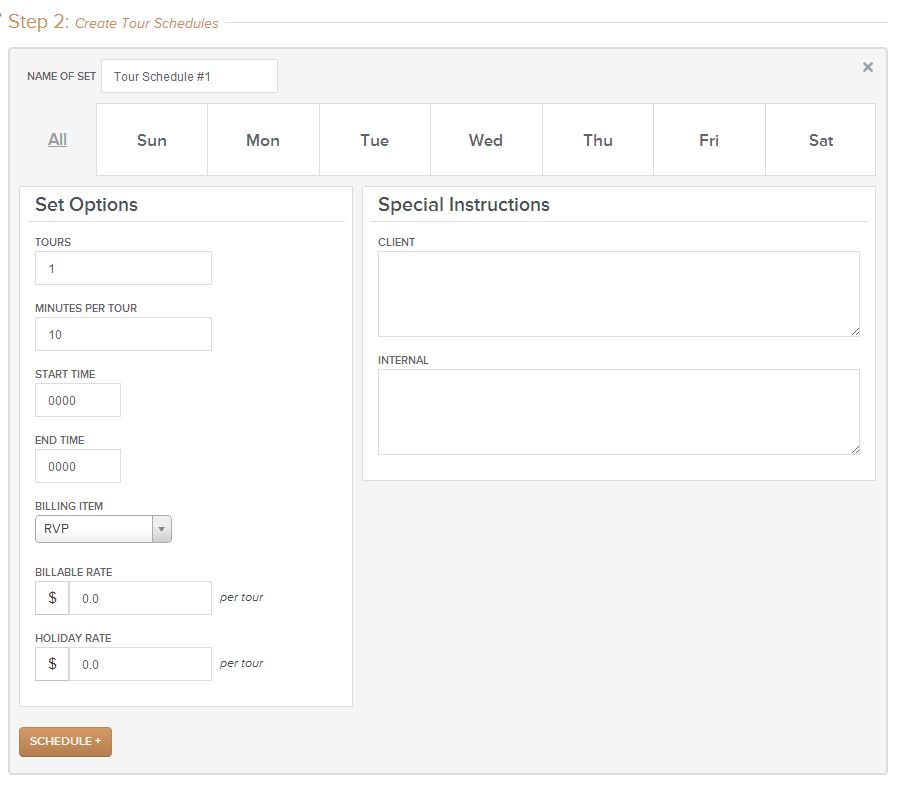The height and width of the screenshot is (785, 900).
Task: Select the Thu day tab
Action: click(598, 140)
